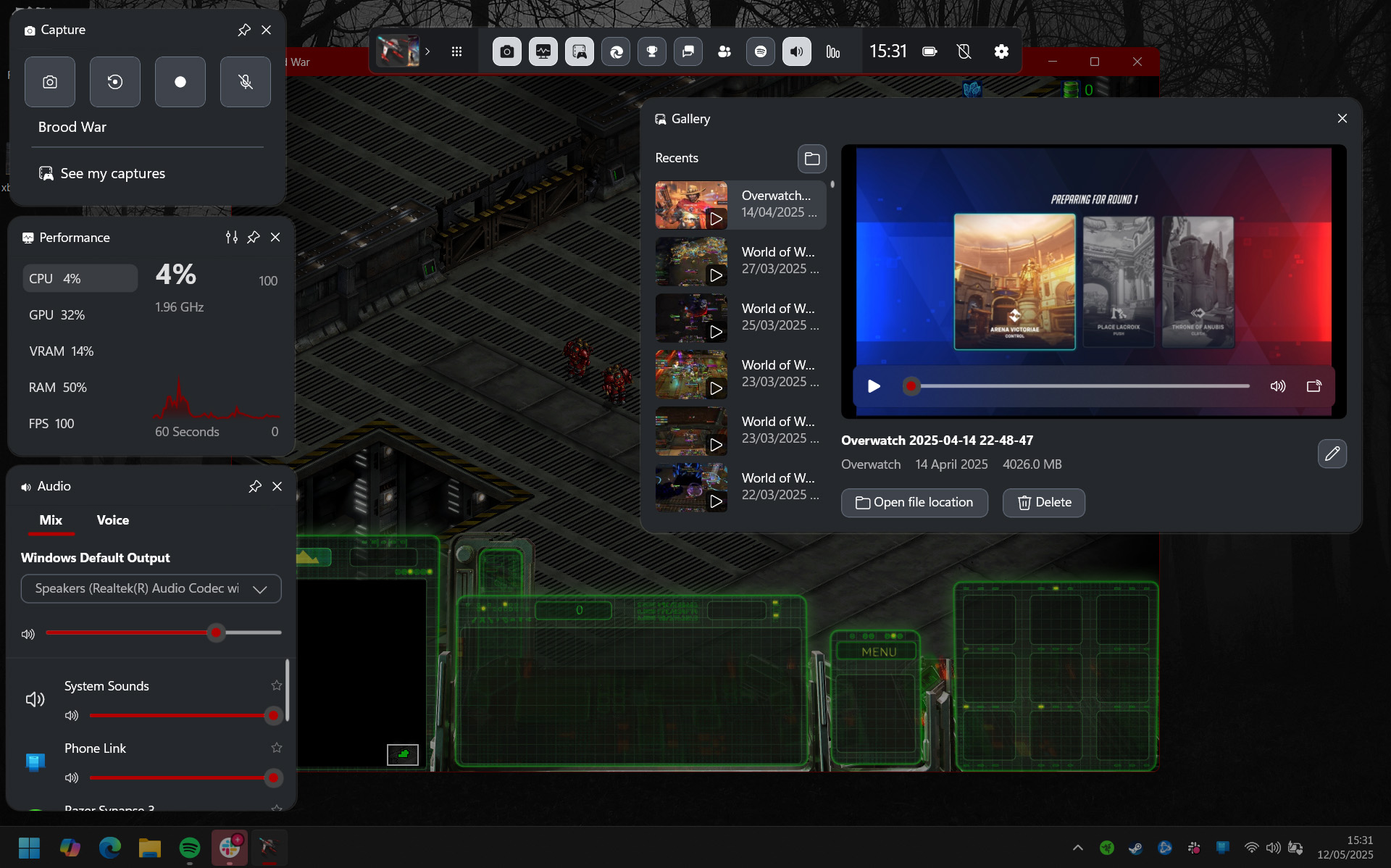Pin the Audio widget
Screen dimensions: 1391x868
coord(254,486)
